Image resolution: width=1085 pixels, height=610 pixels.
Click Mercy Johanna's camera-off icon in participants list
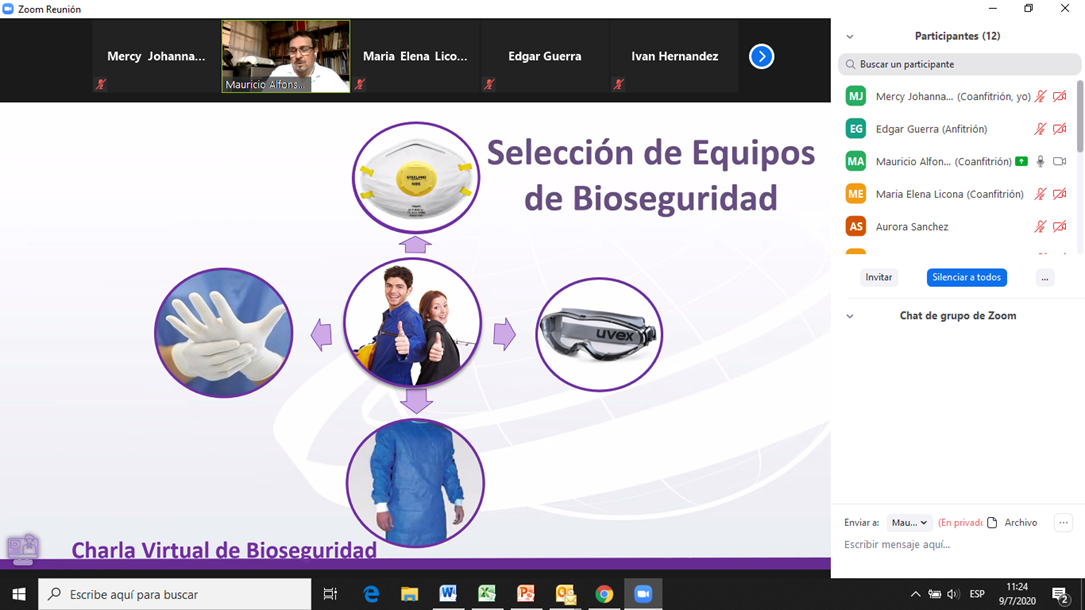click(x=1059, y=96)
